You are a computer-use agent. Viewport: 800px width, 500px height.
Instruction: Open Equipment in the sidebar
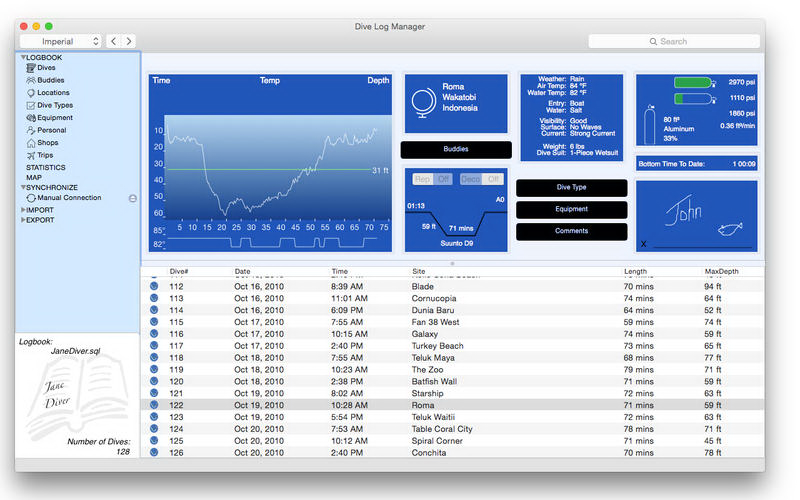[49, 118]
